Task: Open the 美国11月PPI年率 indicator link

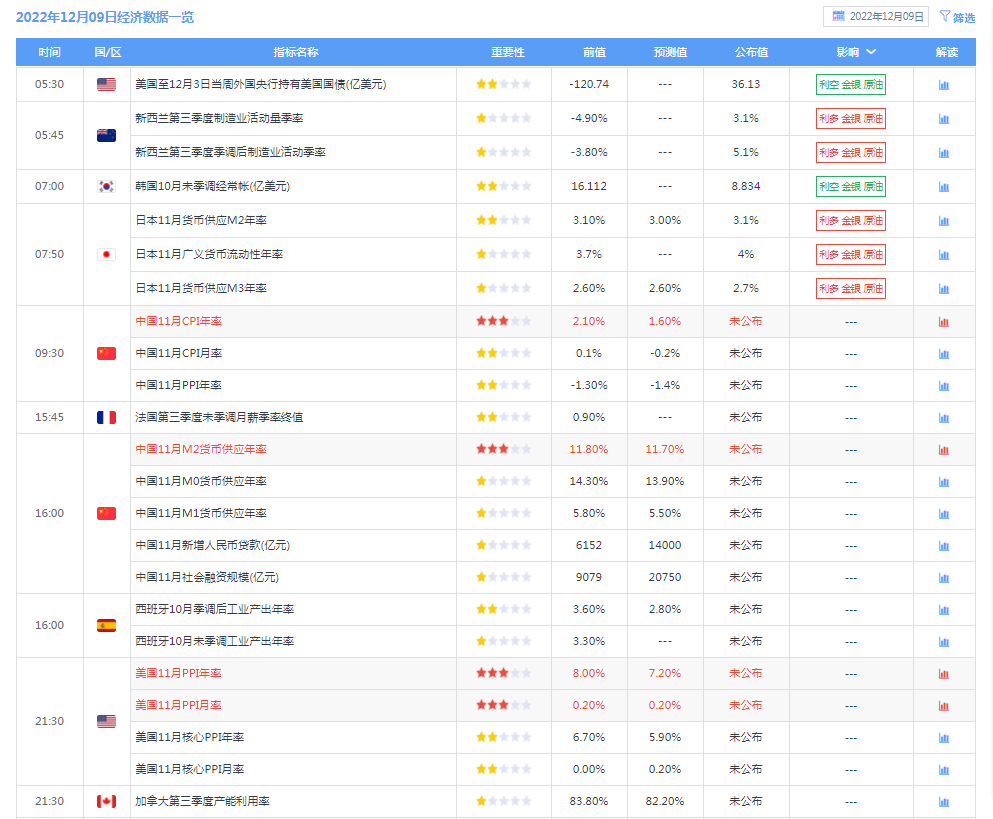Action: tap(179, 673)
